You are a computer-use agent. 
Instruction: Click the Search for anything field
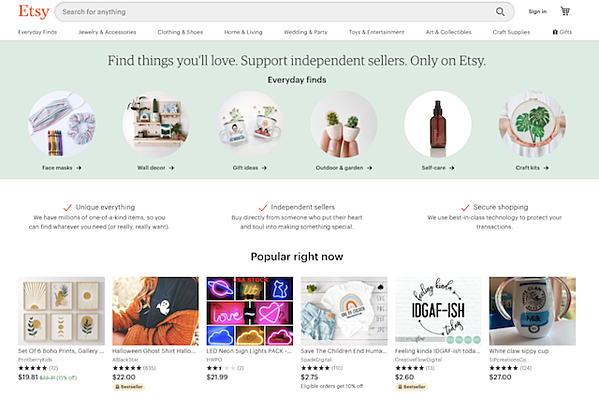[277, 12]
